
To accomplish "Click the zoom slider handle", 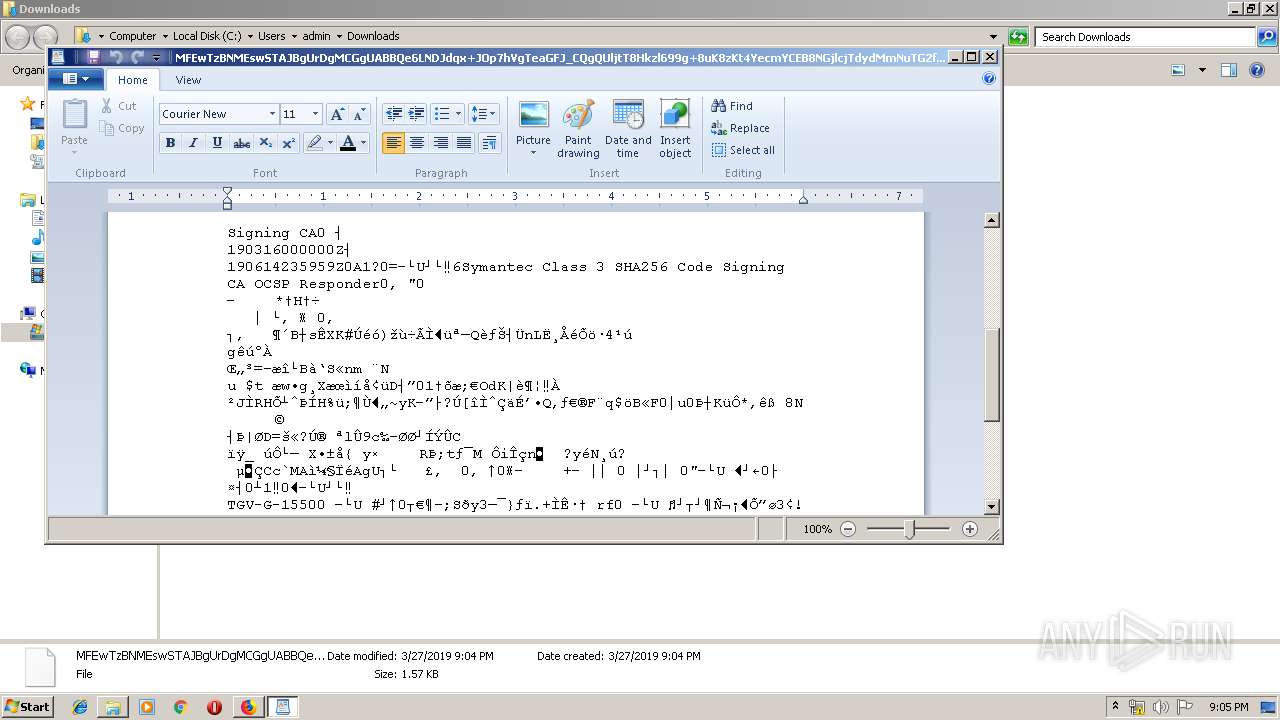I will click(909, 529).
